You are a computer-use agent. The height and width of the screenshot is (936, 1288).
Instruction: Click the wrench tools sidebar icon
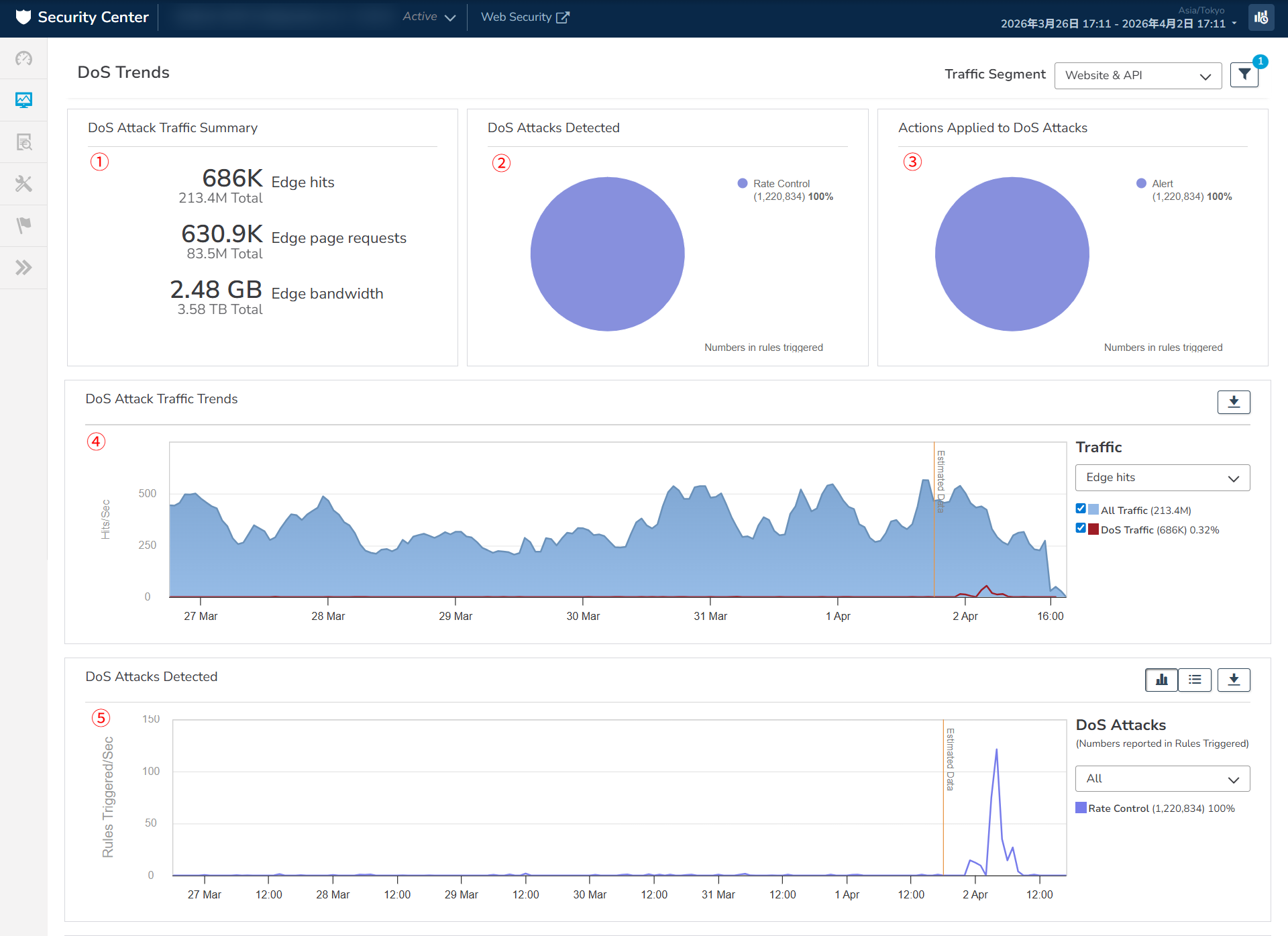(x=23, y=183)
